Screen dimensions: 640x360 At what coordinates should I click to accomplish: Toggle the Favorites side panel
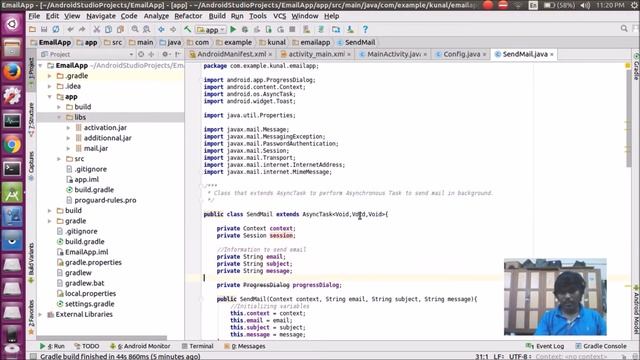click(31, 317)
